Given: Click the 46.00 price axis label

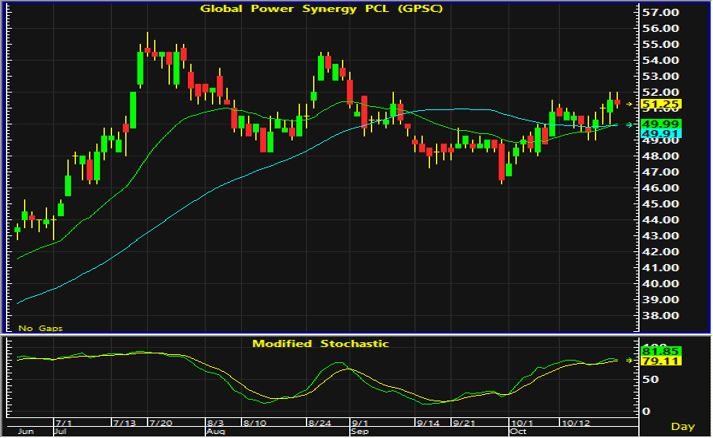Looking at the screenshot, I should pos(660,188).
